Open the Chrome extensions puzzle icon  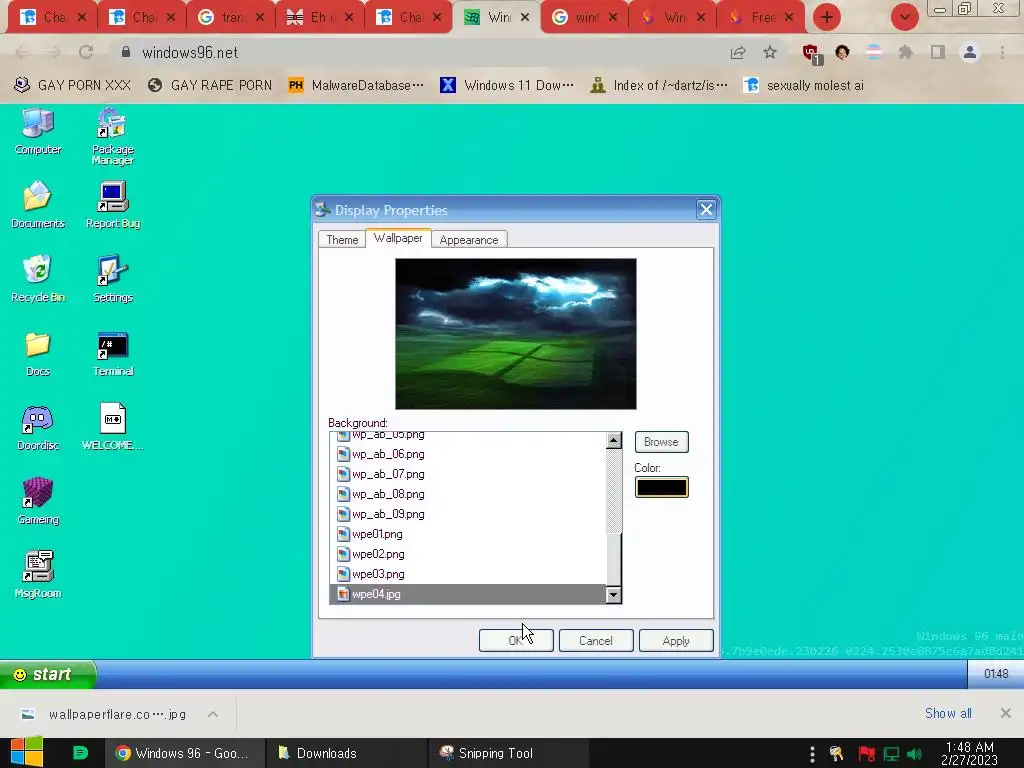905,52
